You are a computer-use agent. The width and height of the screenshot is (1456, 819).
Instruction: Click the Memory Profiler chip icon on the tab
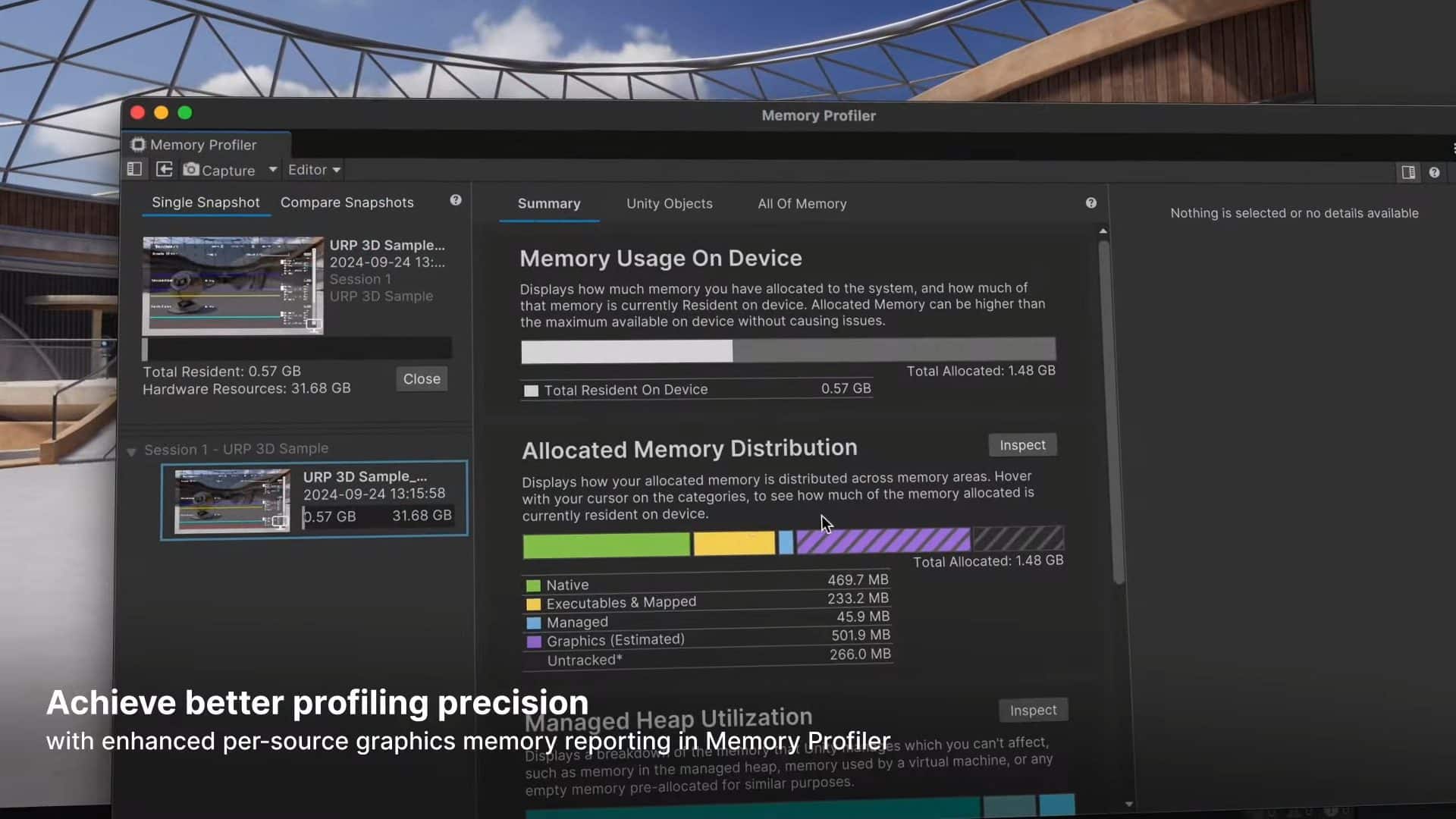click(137, 144)
